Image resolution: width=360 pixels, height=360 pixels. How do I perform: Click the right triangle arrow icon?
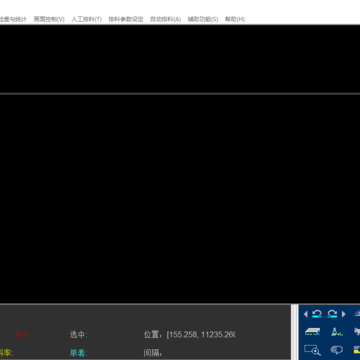point(344,314)
